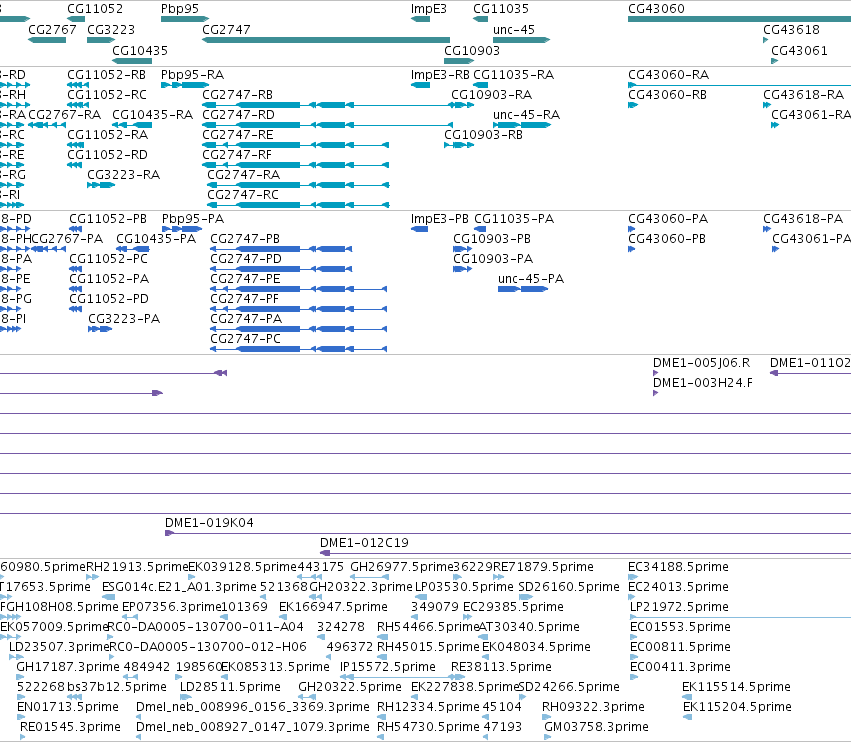Click the CG10903 gene label

(x=472, y=50)
